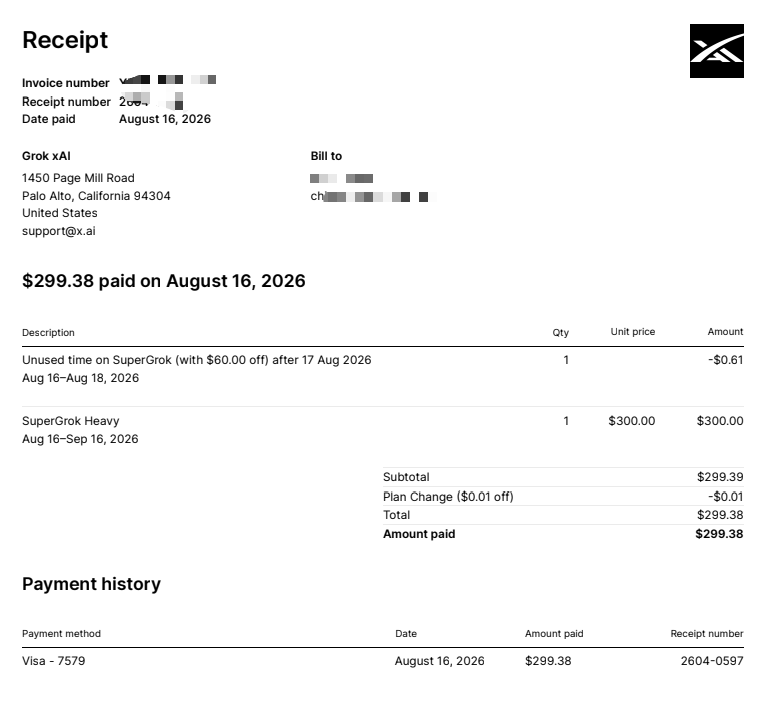Click the Payment history heading

click(91, 584)
